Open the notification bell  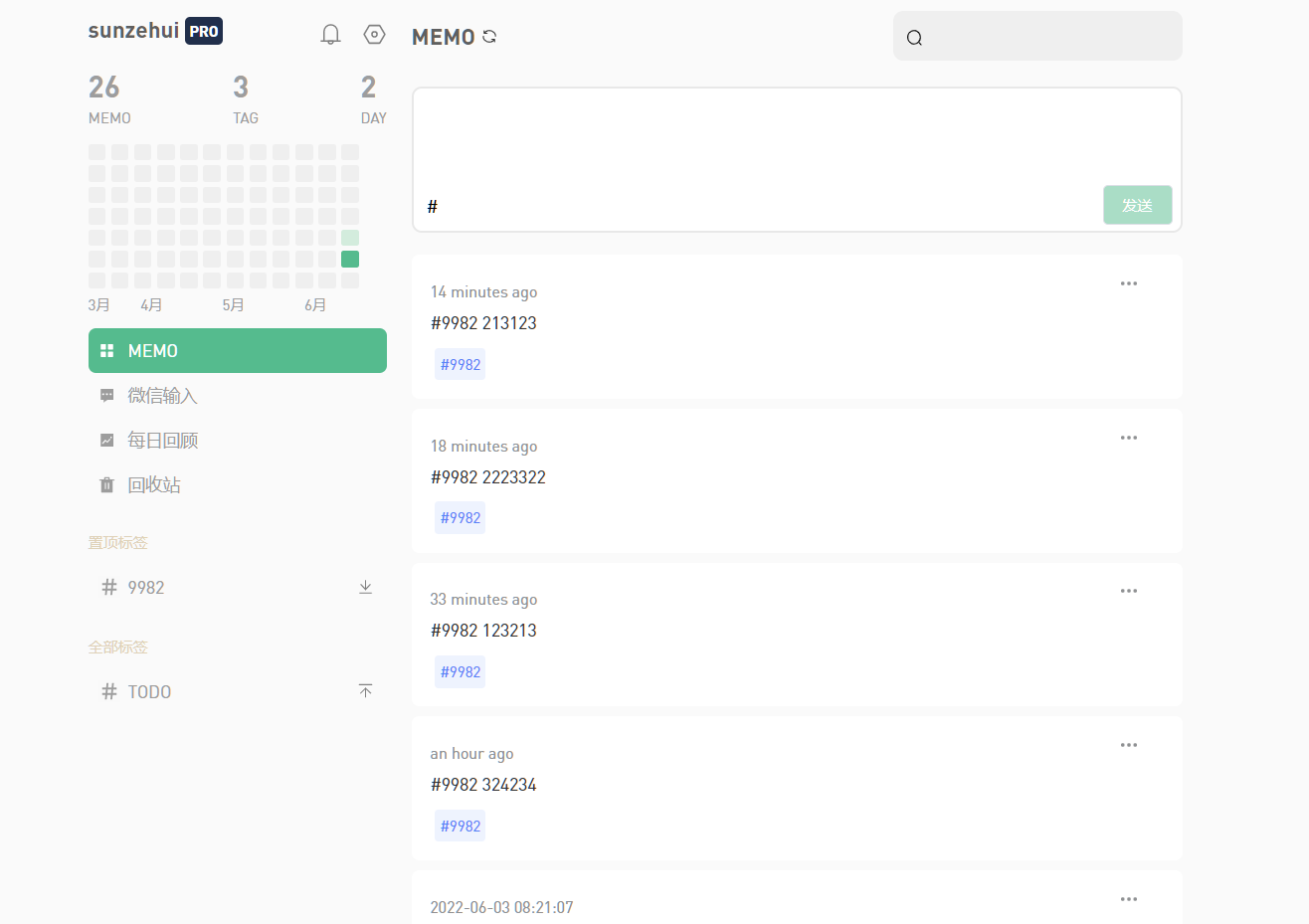(x=330, y=35)
